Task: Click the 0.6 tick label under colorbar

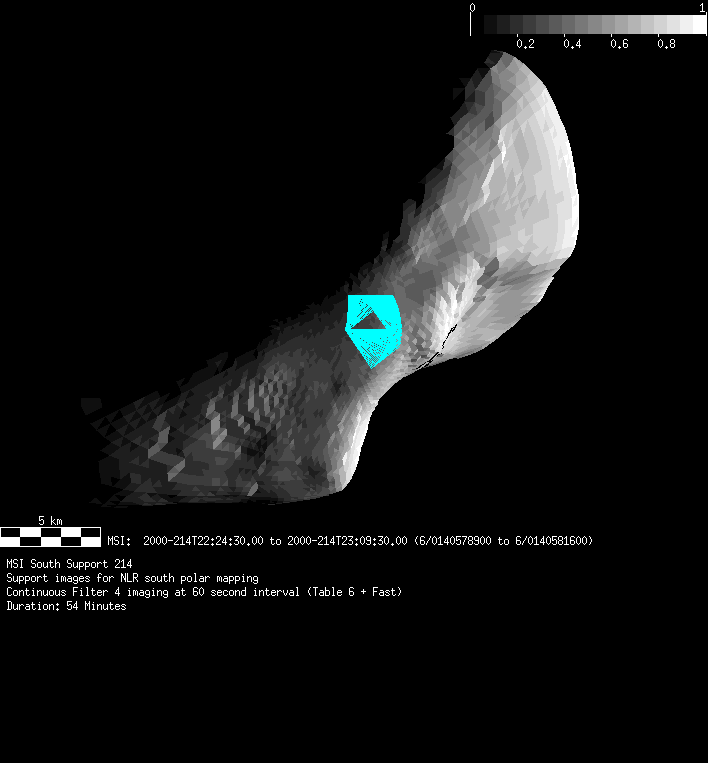Action: (x=619, y=45)
